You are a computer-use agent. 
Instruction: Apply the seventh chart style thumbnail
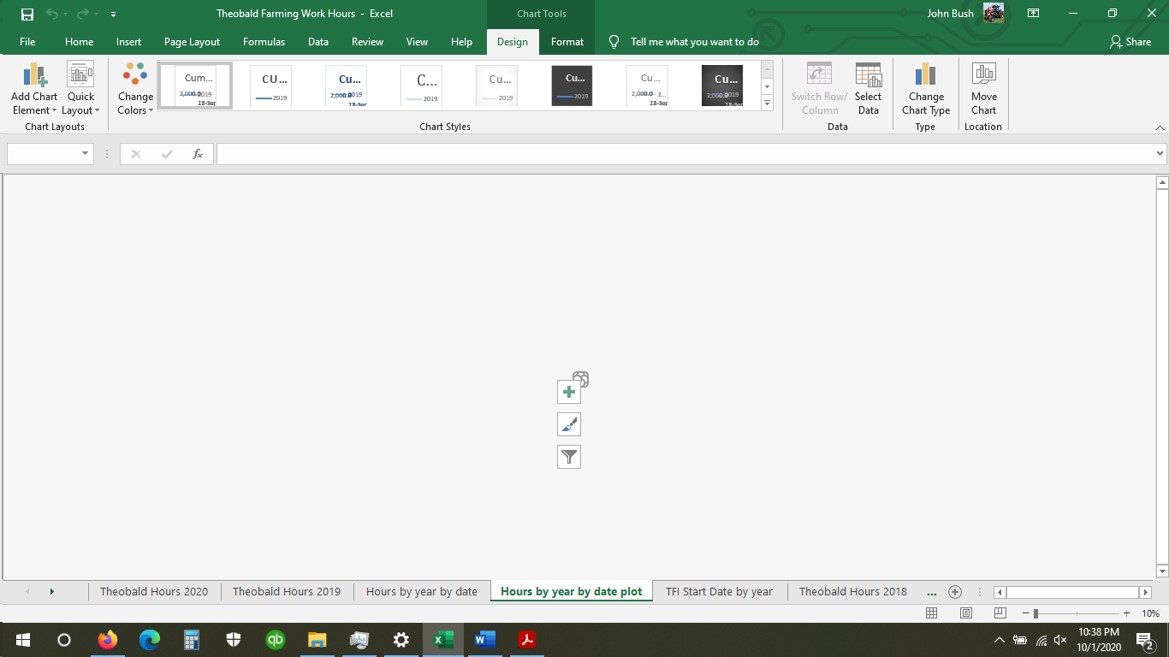pyautogui.click(x=647, y=85)
